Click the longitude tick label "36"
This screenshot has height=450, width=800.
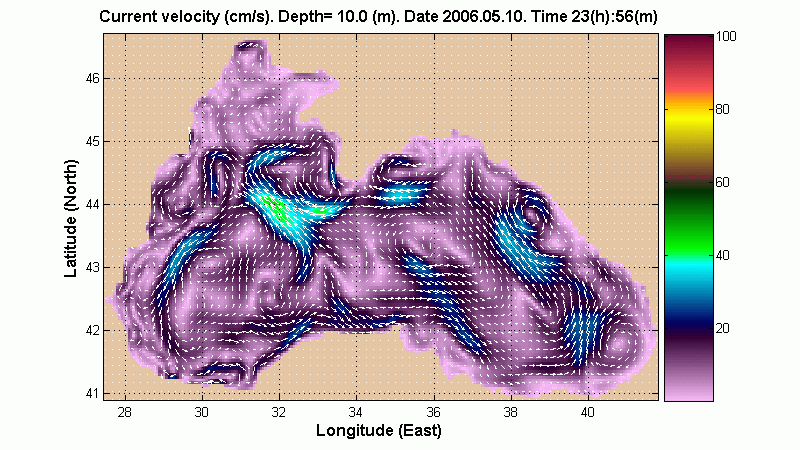coord(433,411)
